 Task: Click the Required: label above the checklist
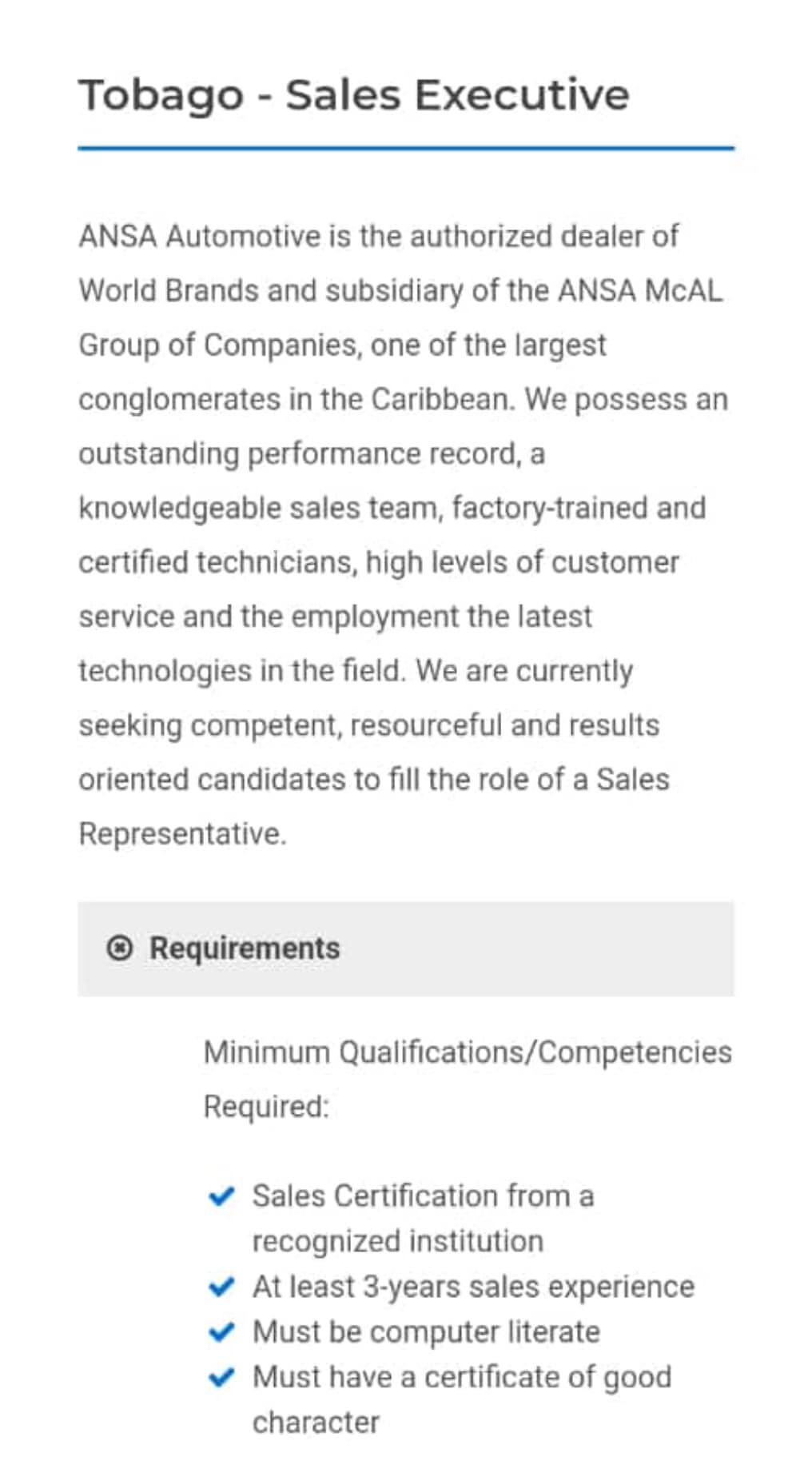click(266, 1107)
